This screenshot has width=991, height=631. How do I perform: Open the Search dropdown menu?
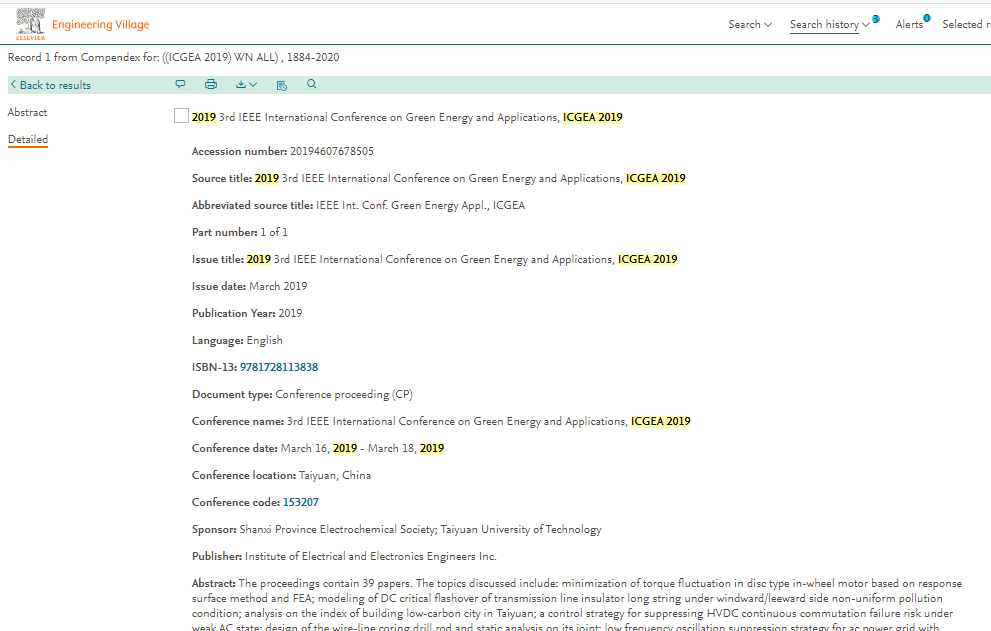coord(750,24)
